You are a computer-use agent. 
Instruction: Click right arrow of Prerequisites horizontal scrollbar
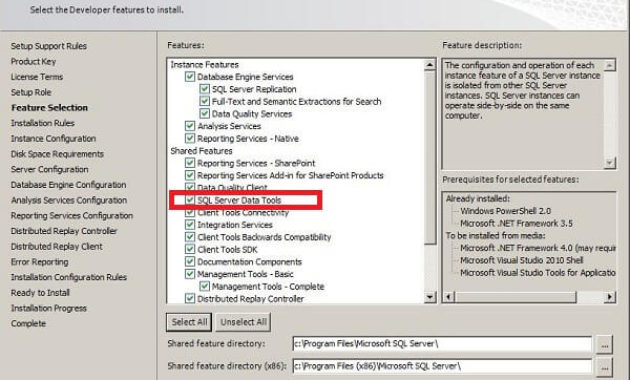(x=610, y=297)
